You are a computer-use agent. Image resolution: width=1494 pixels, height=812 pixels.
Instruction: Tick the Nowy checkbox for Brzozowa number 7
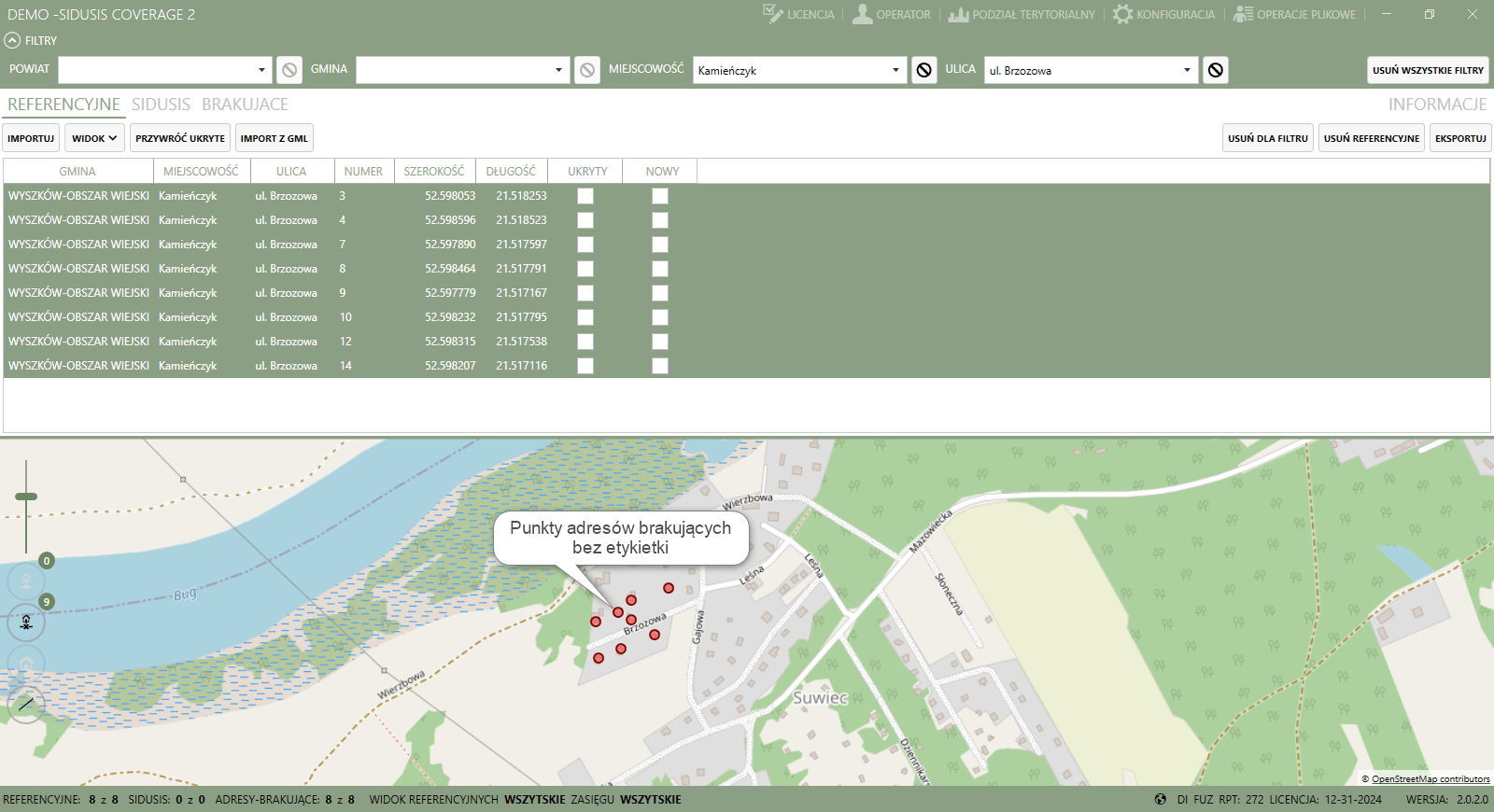tap(660, 245)
